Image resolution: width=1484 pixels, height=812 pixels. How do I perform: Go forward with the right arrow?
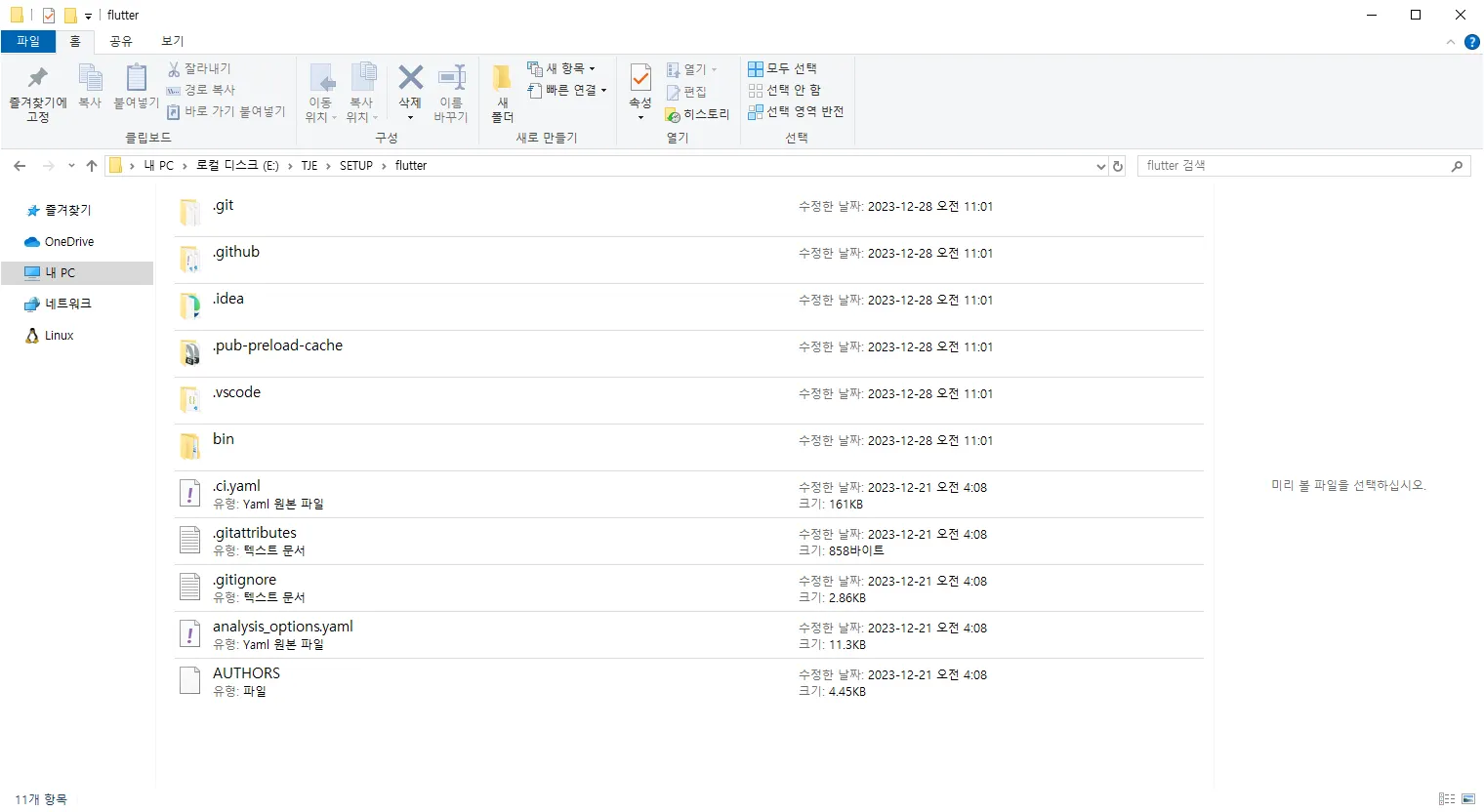(48, 166)
